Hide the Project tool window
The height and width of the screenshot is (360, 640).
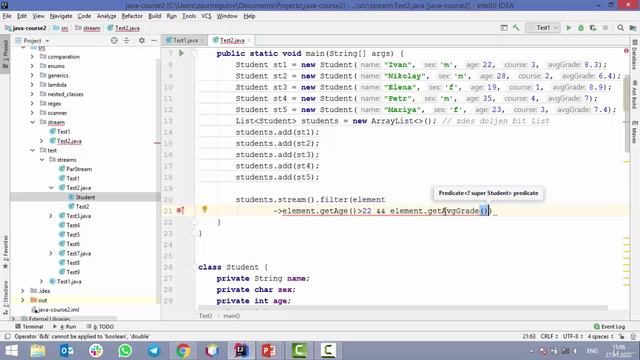[154, 40]
